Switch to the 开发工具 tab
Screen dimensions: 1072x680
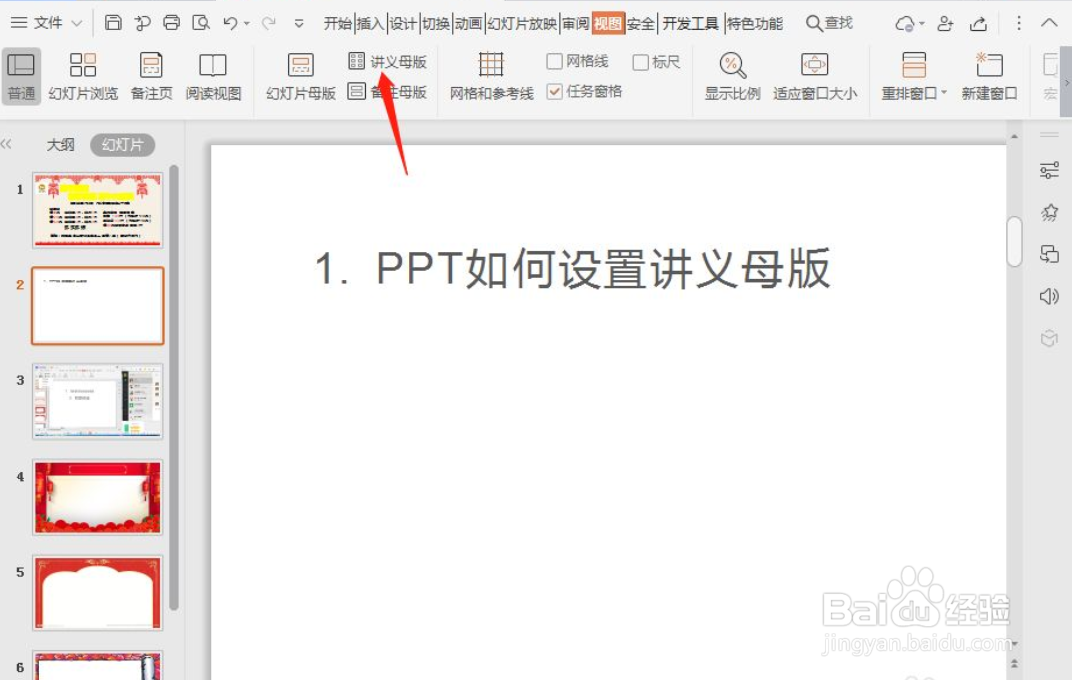pyautogui.click(x=690, y=23)
